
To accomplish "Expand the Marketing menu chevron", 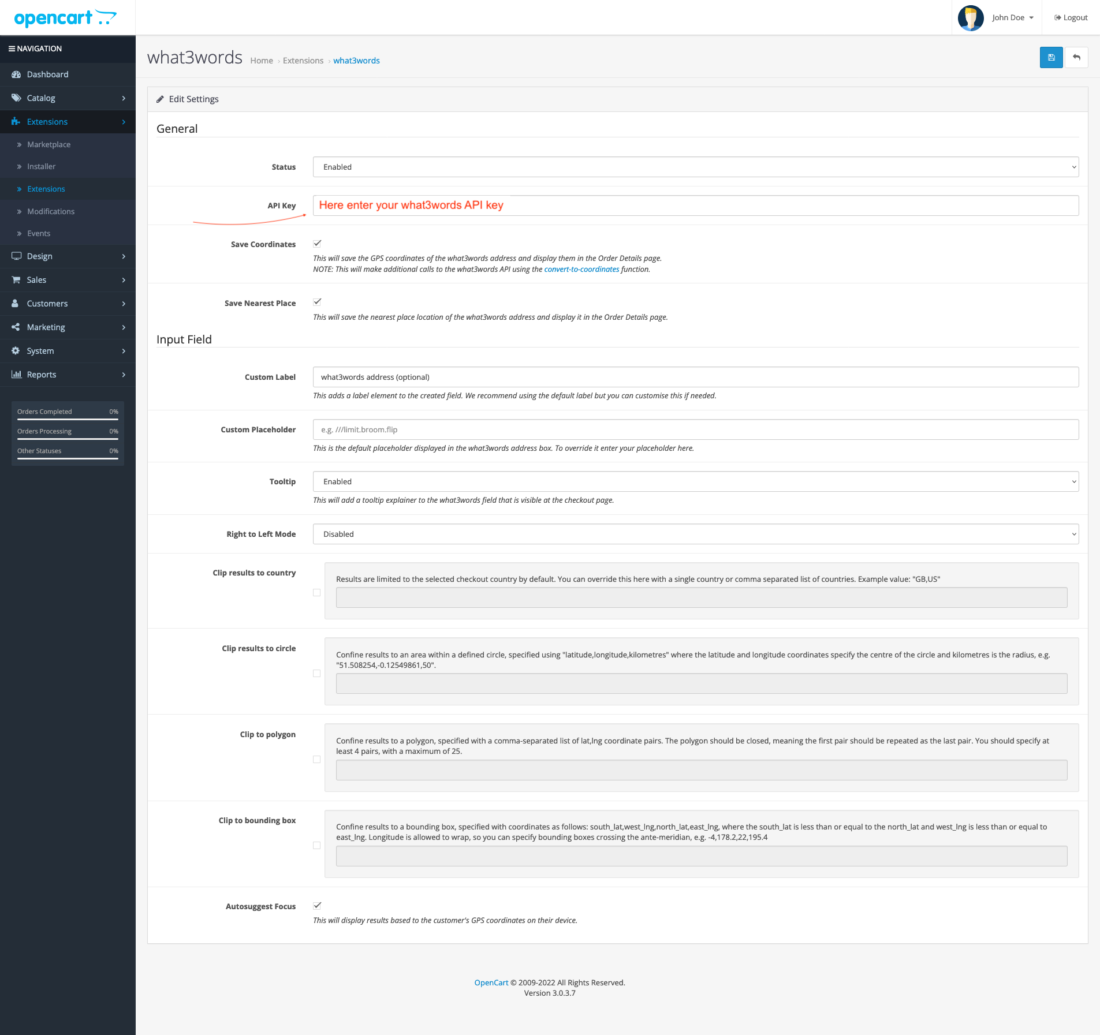I will [x=123, y=327].
